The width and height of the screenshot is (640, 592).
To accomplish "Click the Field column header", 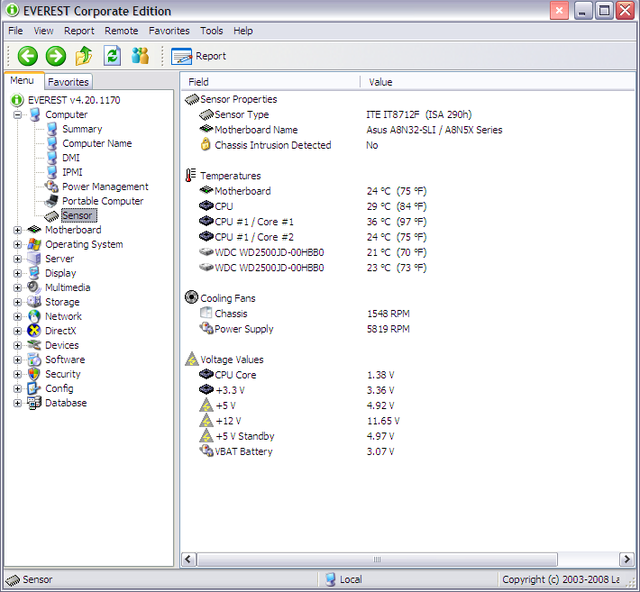I will click(270, 82).
